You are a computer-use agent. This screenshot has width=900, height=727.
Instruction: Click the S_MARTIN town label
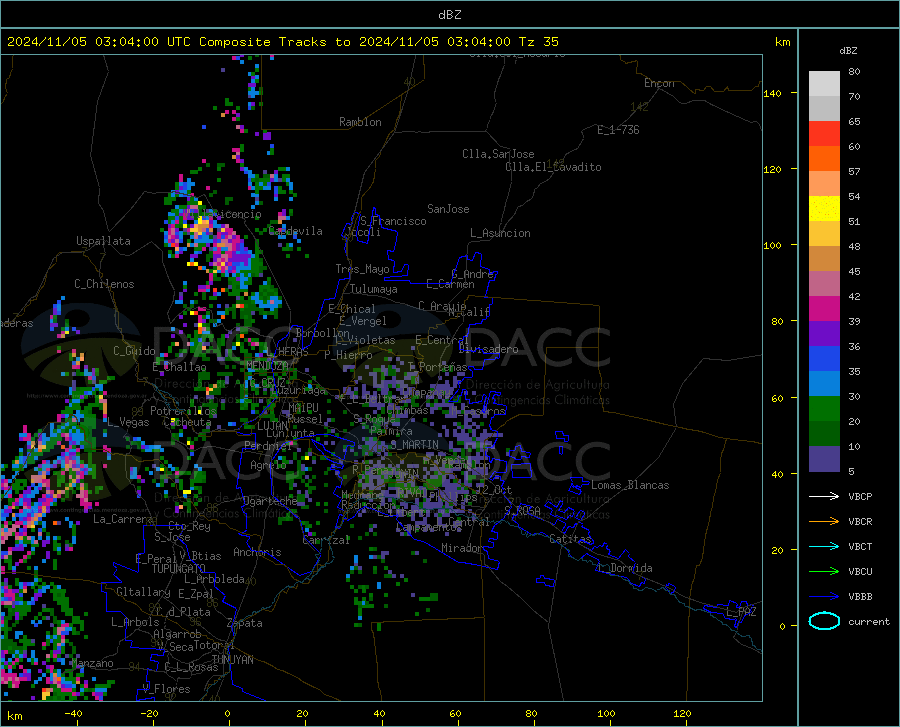(414, 445)
